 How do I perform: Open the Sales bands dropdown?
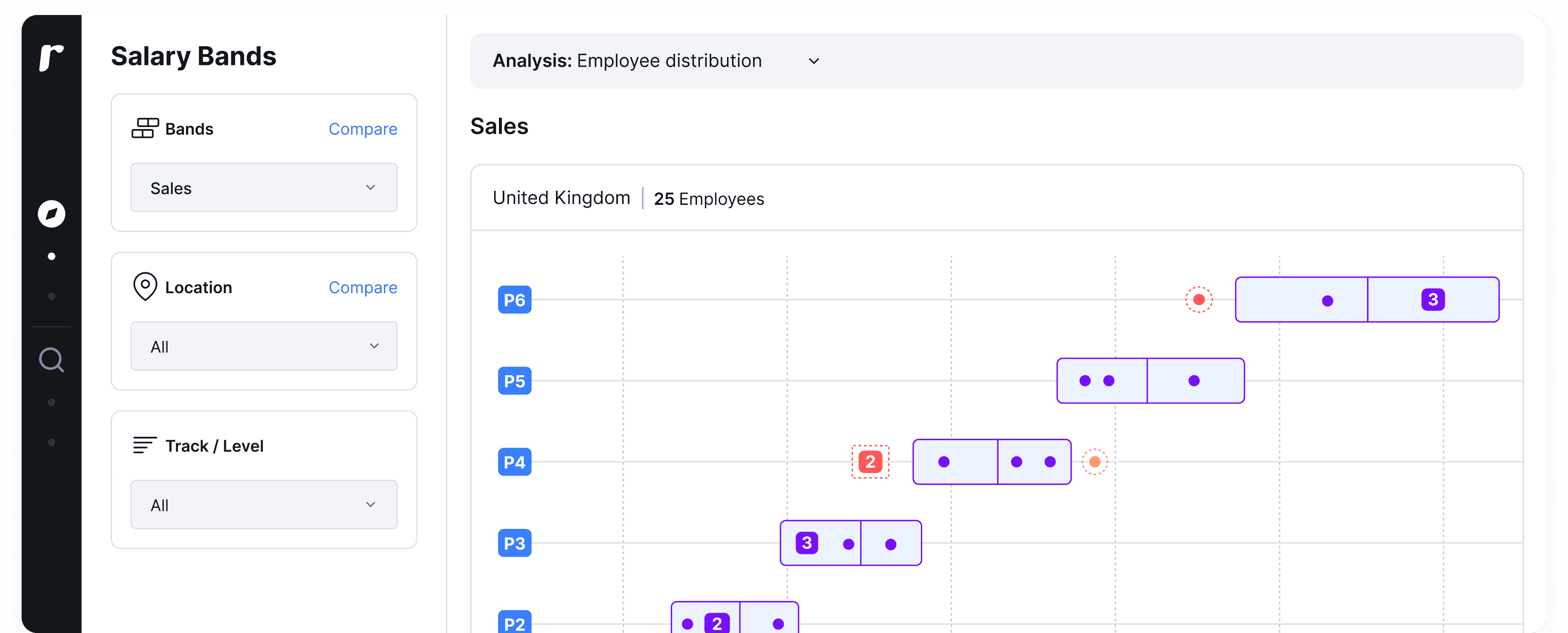[263, 188]
